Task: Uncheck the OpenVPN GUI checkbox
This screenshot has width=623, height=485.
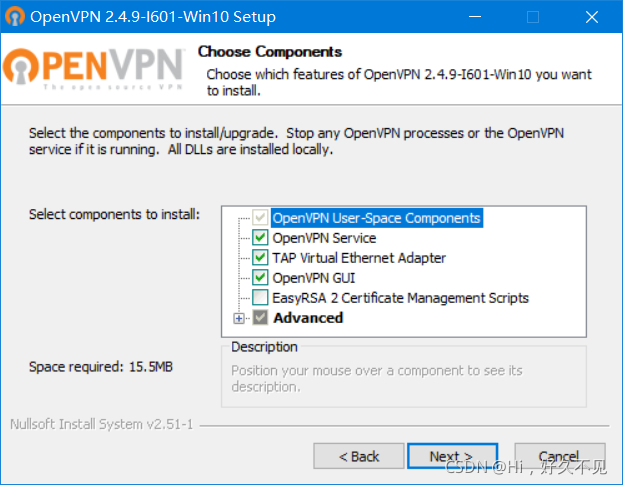Action: pos(260,277)
